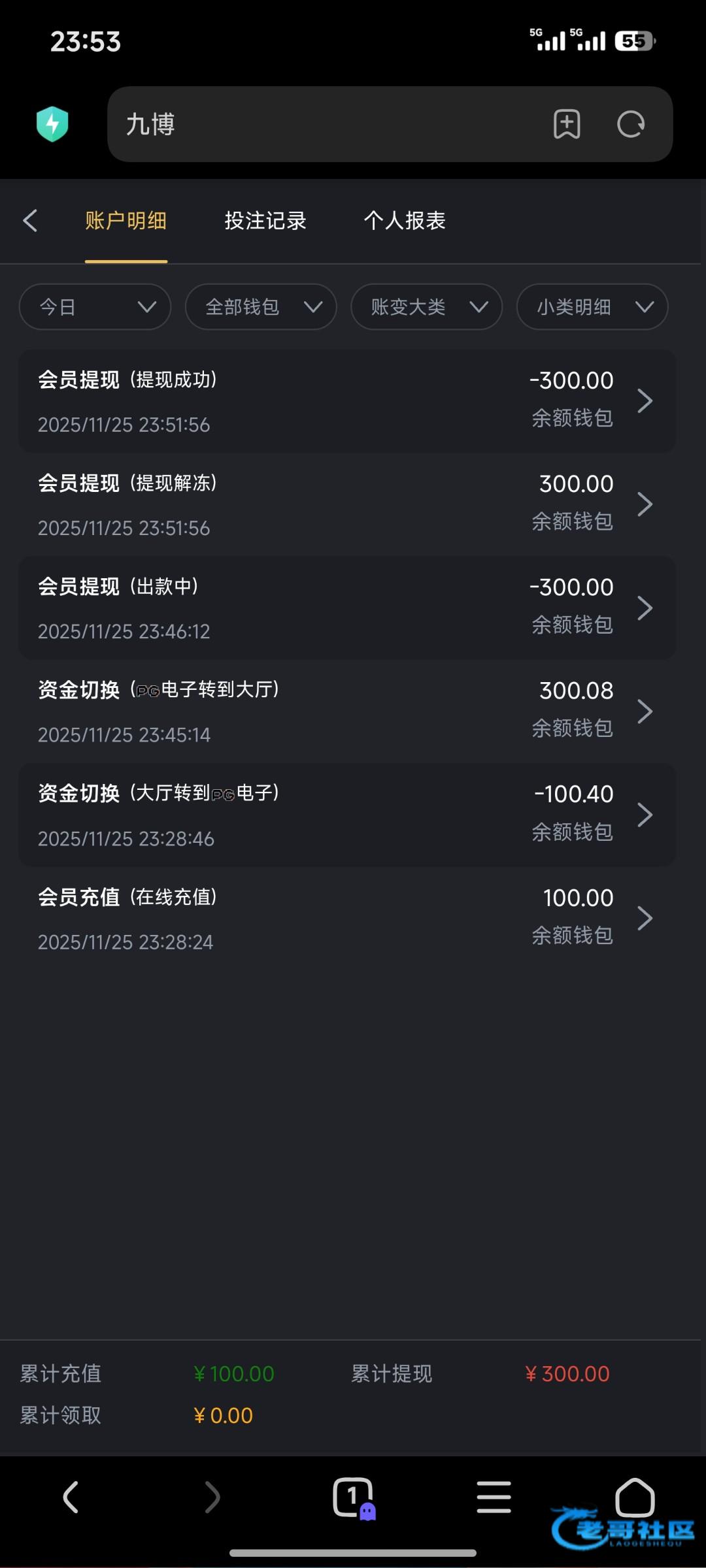Switch to the 个人报表 tab
The height and width of the screenshot is (1568, 706).
coord(405,221)
